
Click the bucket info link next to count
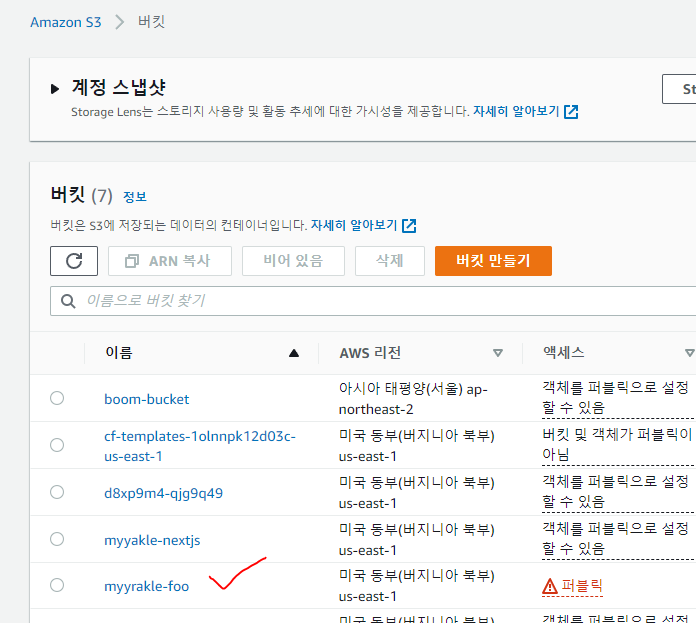(x=134, y=197)
